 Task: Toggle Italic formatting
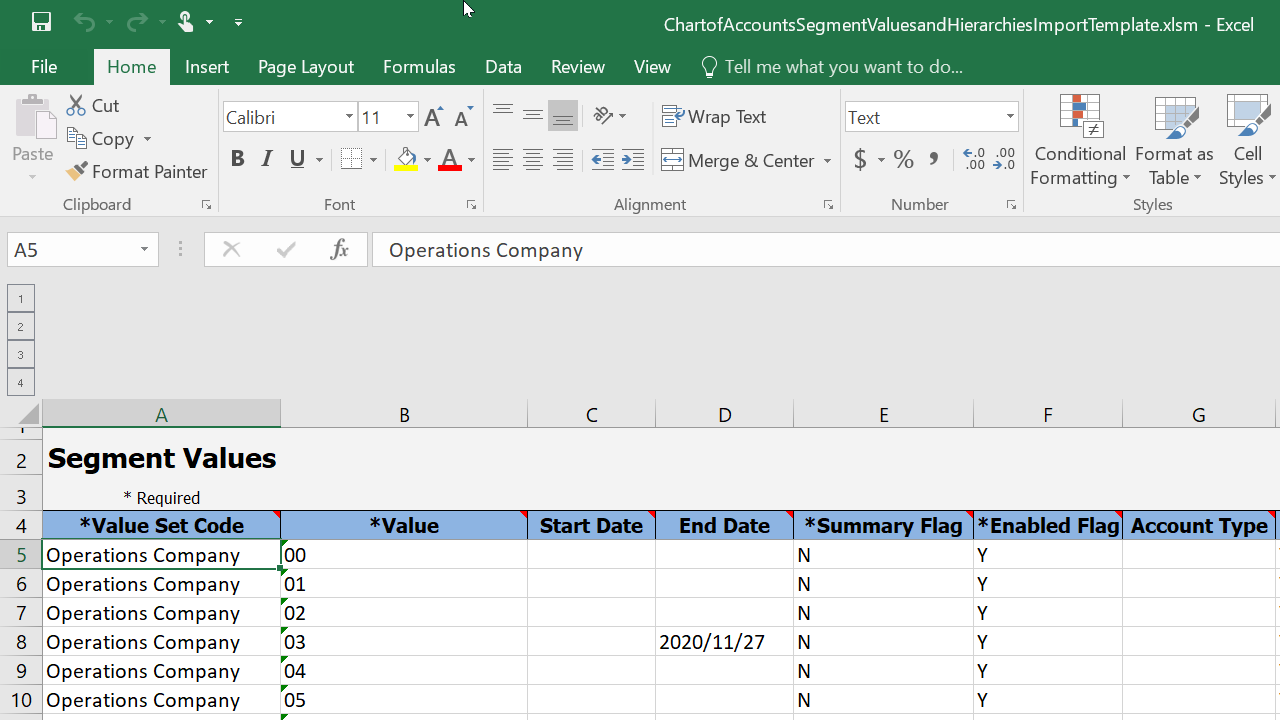267,159
